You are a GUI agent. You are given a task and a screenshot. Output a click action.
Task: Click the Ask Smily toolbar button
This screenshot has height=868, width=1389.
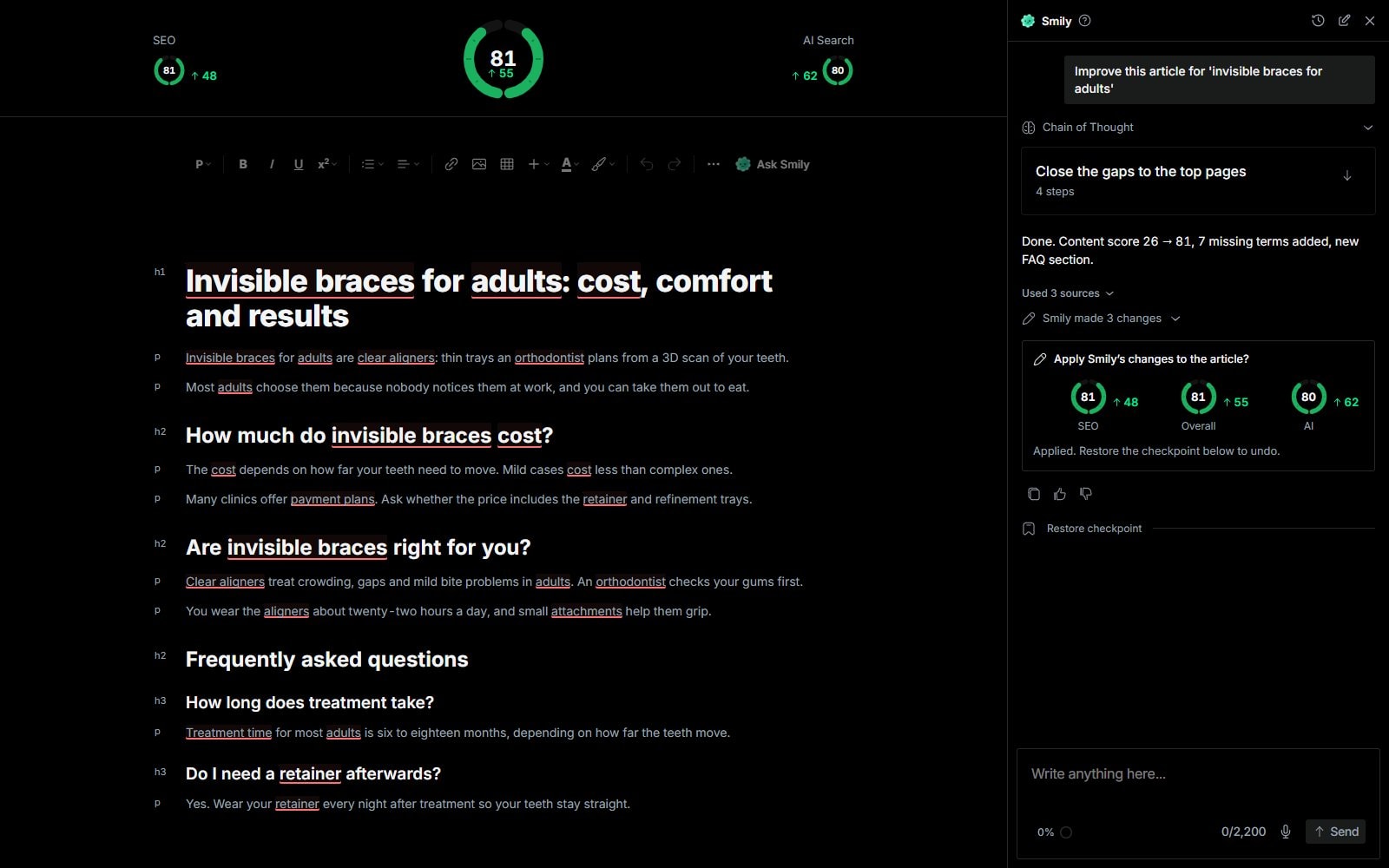point(773,164)
